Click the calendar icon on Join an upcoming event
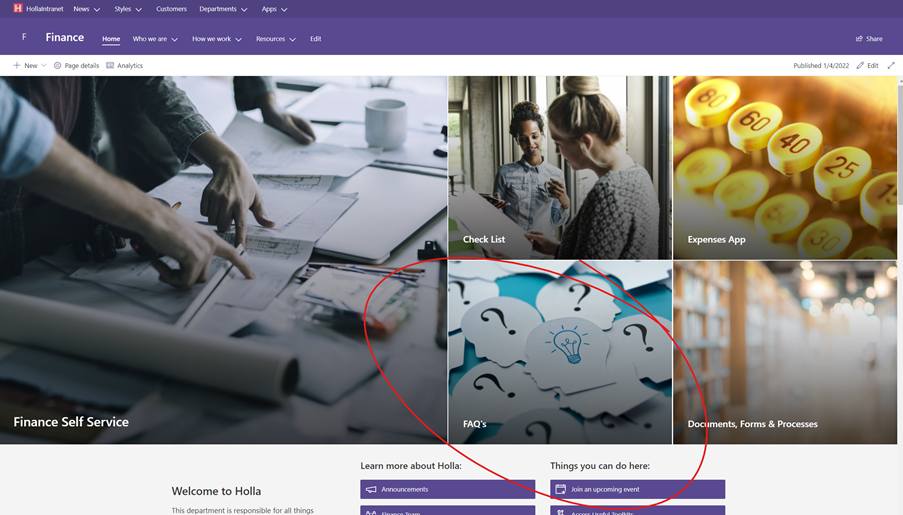 [x=560, y=489]
